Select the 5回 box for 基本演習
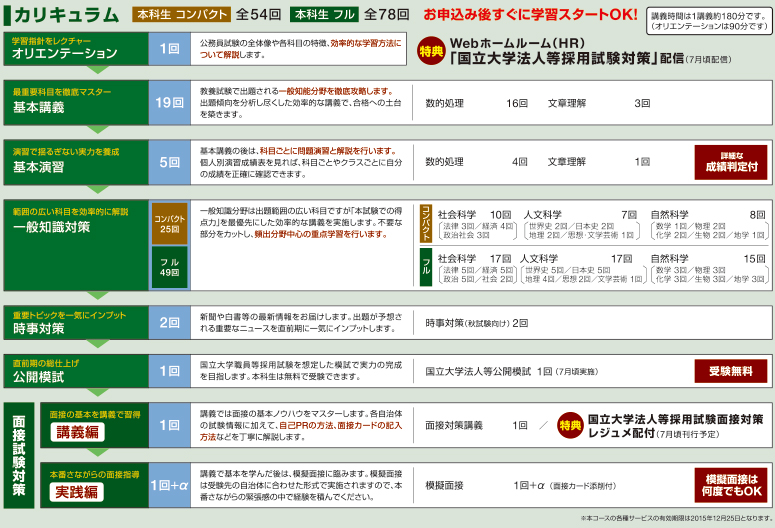The width and height of the screenshot is (775, 528). coord(169,161)
